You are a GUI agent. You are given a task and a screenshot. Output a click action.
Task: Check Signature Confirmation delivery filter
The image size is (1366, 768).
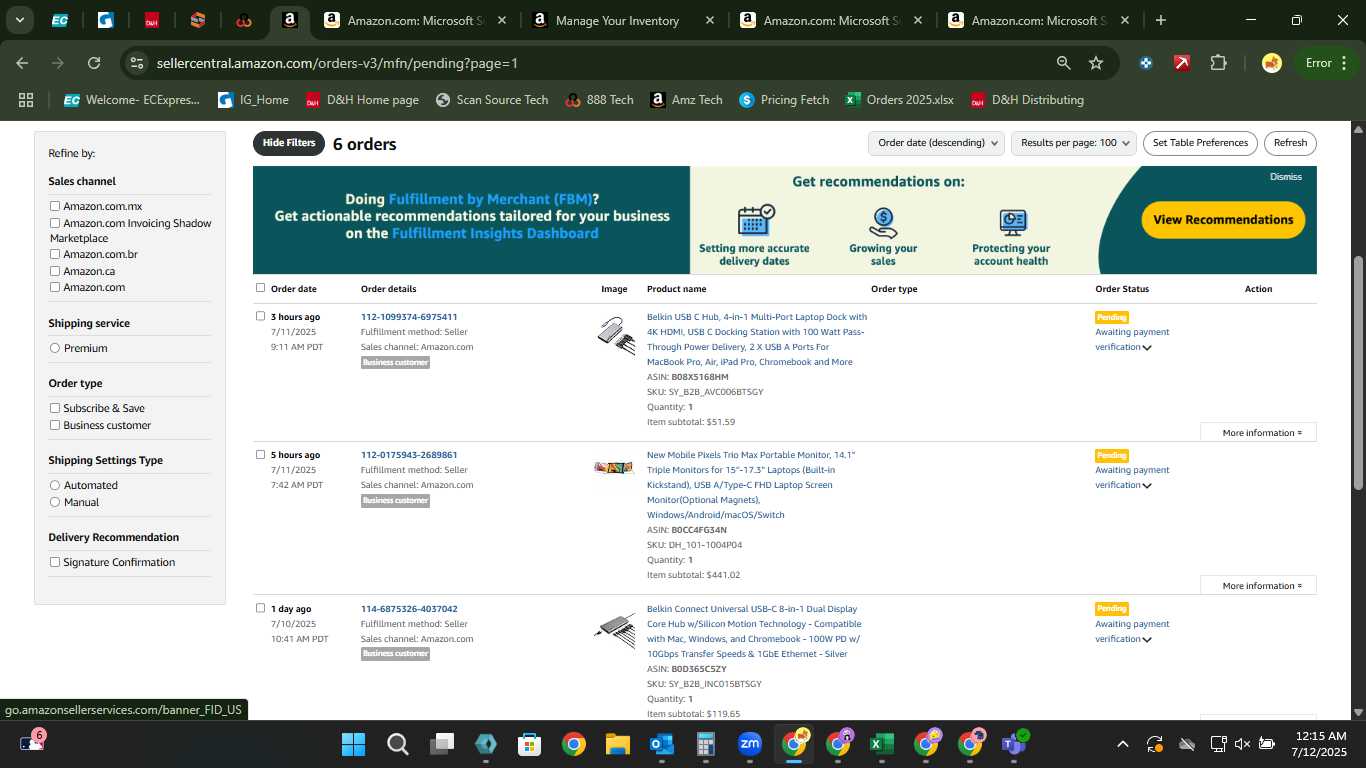click(x=55, y=562)
